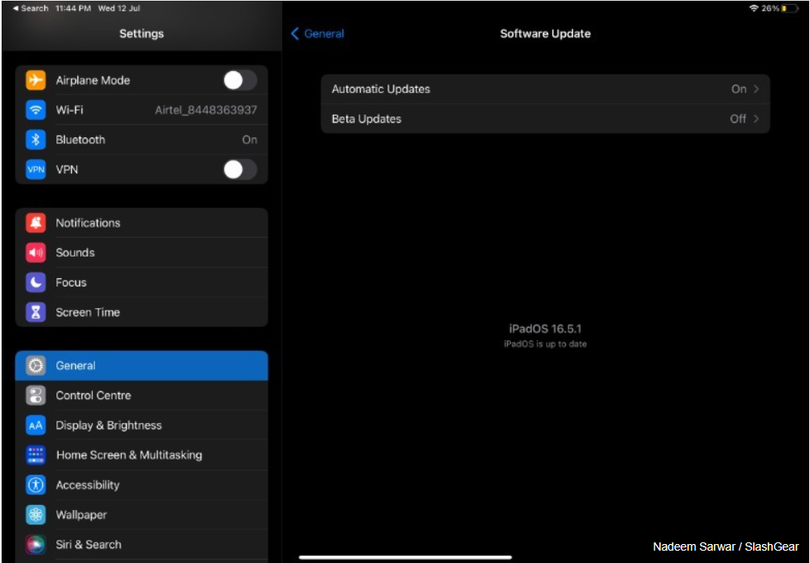
Task: Tap the Software Update title
Action: (545, 34)
